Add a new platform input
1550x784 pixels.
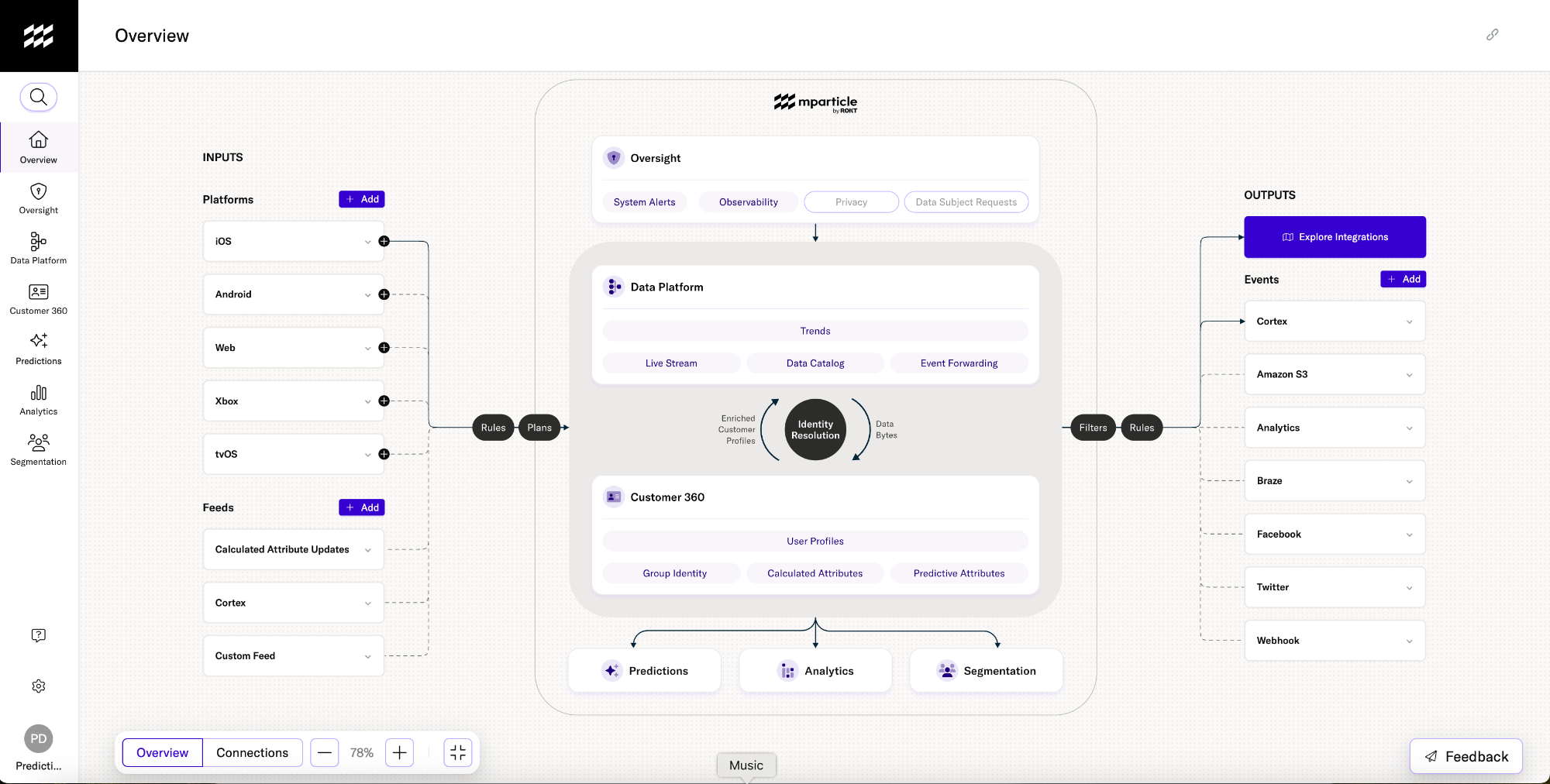[362, 199]
